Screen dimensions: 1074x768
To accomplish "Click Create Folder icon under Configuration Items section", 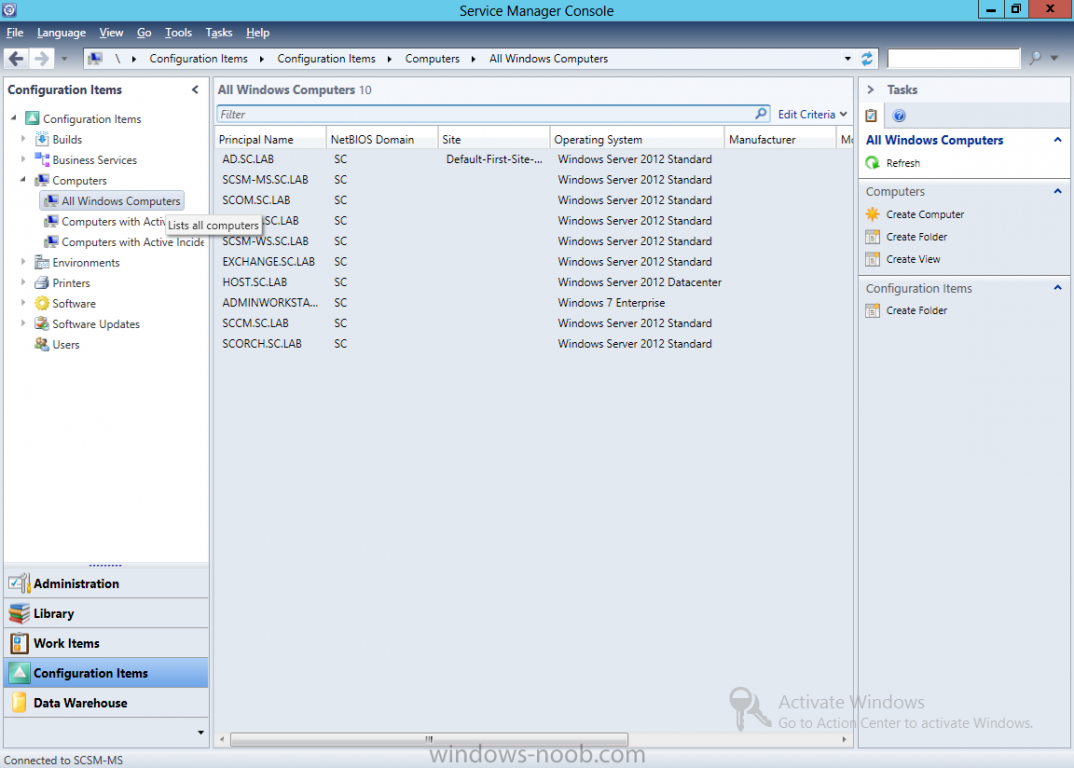I will click(873, 310).
